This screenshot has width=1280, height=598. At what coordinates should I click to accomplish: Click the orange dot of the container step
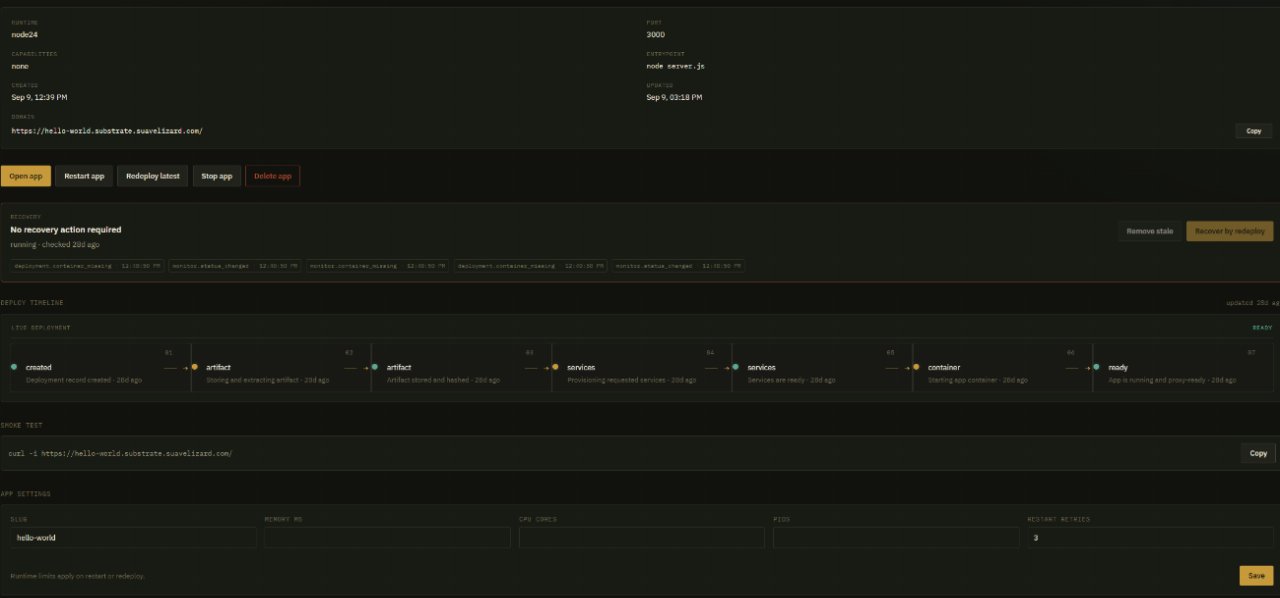coord(916,367)
